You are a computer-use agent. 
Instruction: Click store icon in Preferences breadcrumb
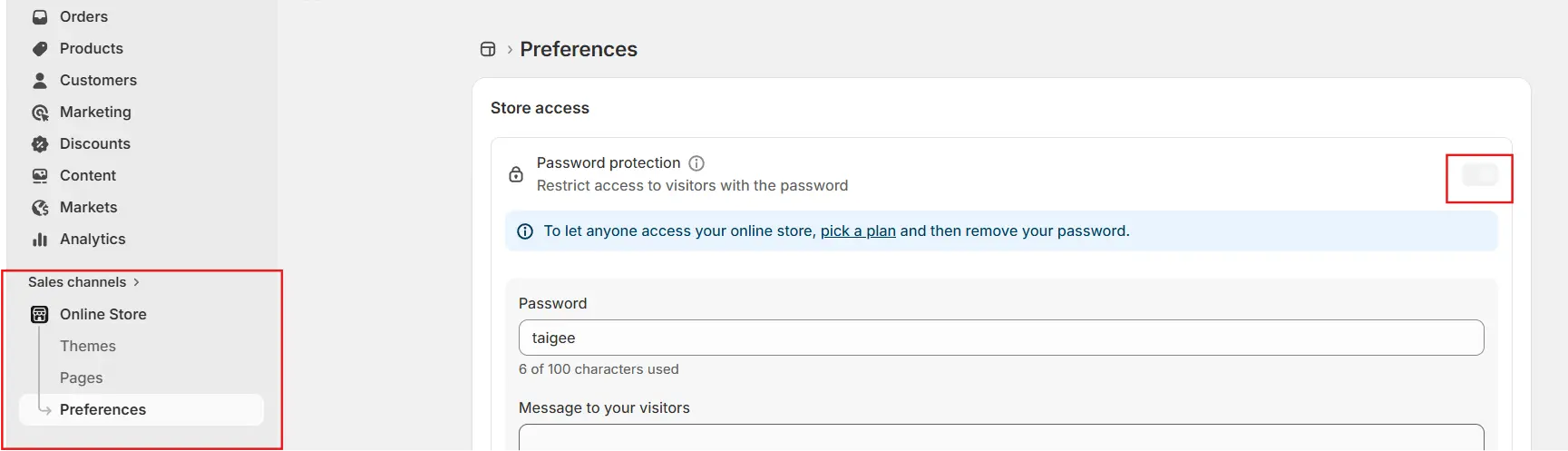[x=488, y=49]
